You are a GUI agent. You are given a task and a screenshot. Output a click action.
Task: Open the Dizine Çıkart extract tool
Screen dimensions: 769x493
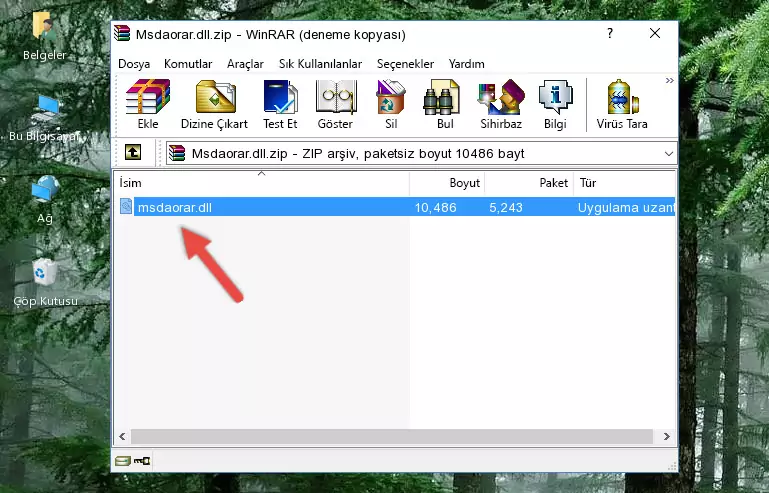click(x=214, y=104)
